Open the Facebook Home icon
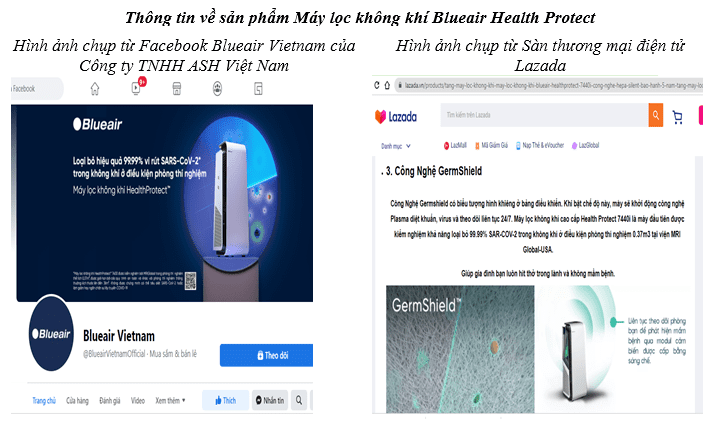The width and height of the screenshot is (719, 447). point(95,88)
